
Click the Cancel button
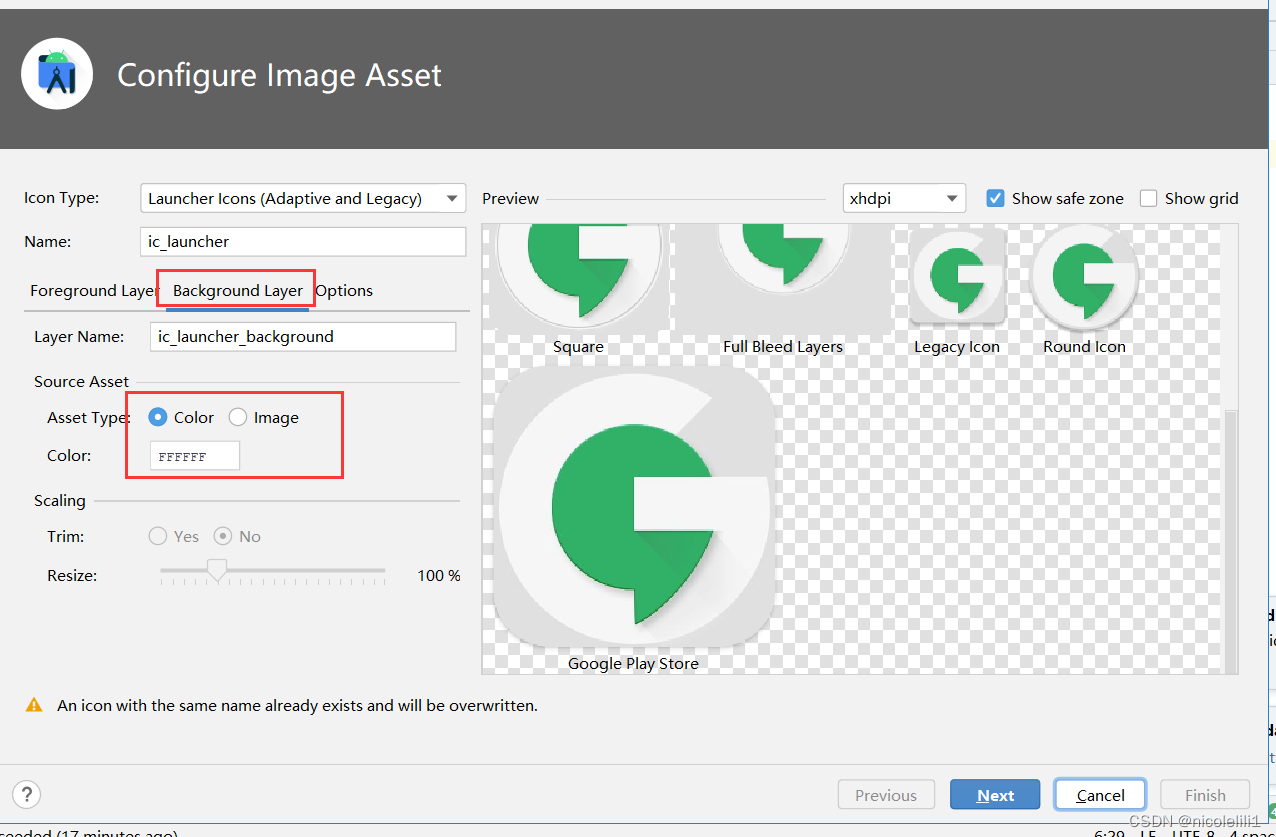coord(1100,795)
